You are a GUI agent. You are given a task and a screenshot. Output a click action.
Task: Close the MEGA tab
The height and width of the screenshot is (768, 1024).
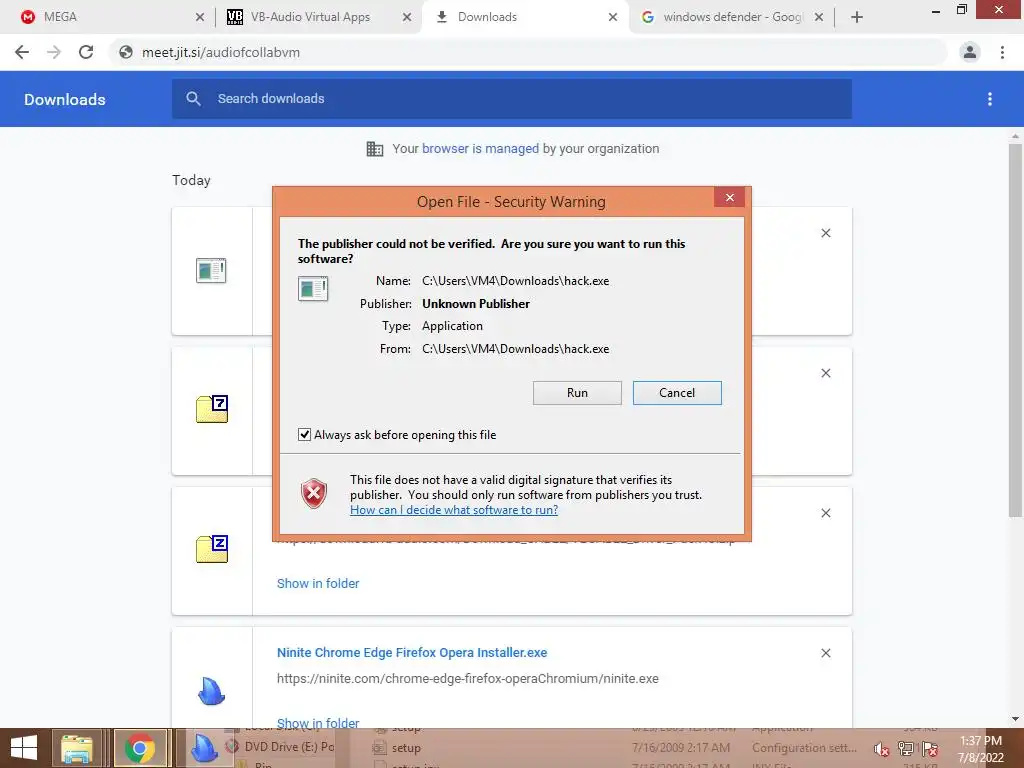coord(200,17)
